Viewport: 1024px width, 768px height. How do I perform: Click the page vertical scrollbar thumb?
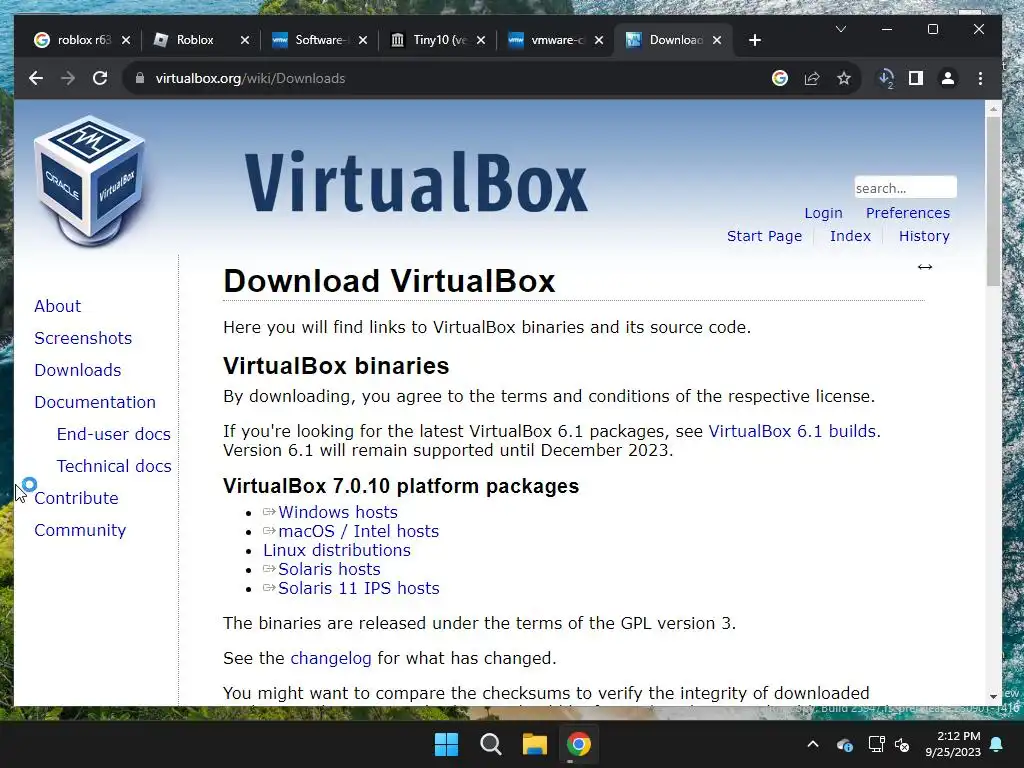[x=993, y=201]
